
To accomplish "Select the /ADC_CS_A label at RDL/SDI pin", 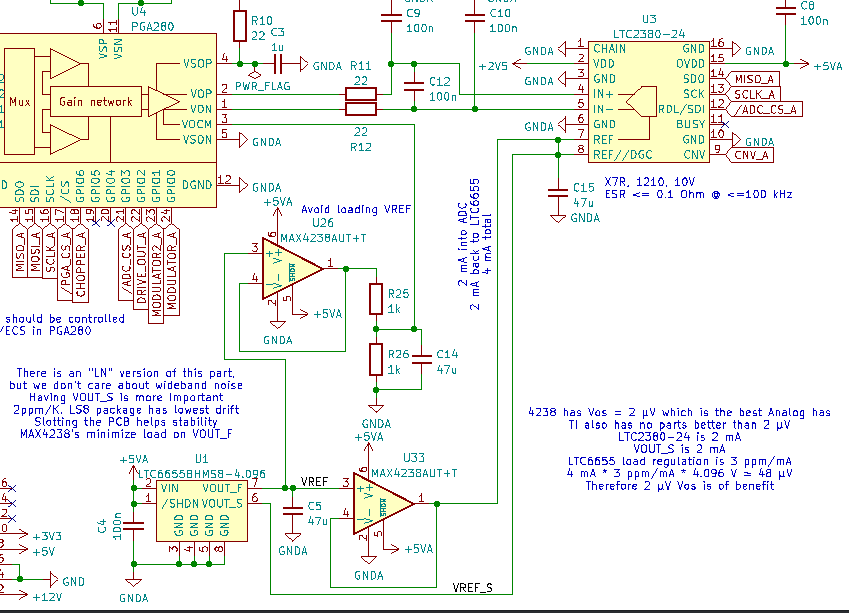I will click(x=765, y=109).
